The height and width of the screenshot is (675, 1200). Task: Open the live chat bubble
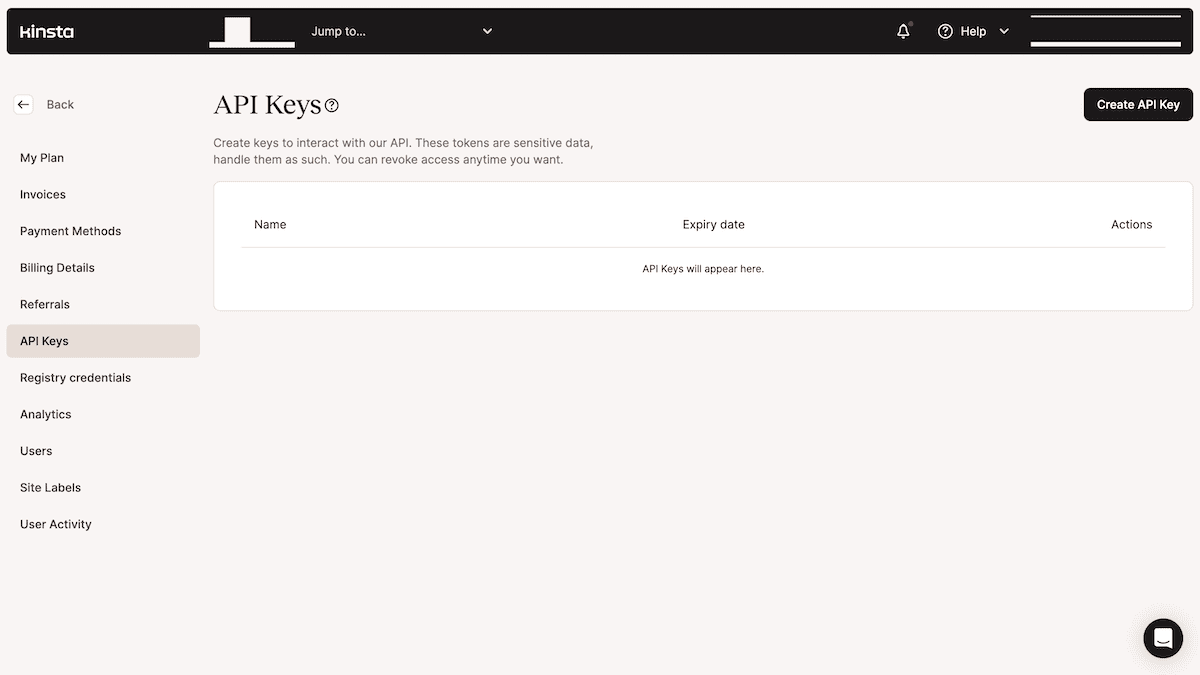pos(1163,637)
